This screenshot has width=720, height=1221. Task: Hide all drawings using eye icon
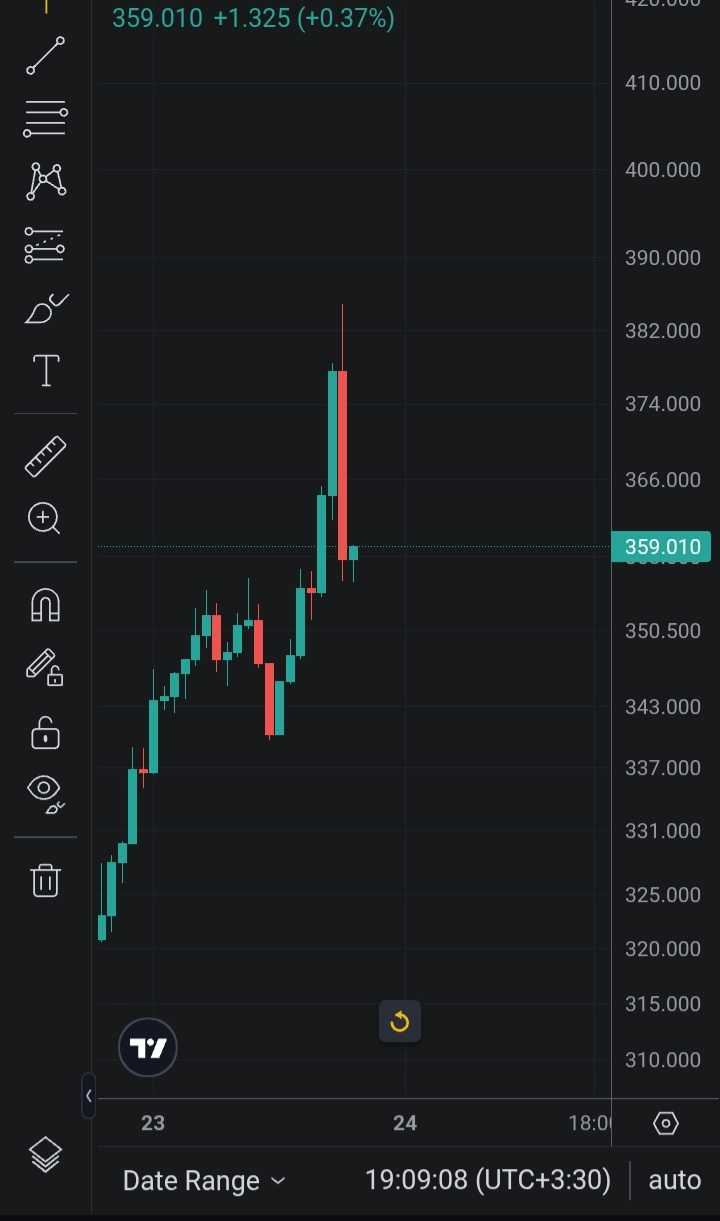(45, 793)
